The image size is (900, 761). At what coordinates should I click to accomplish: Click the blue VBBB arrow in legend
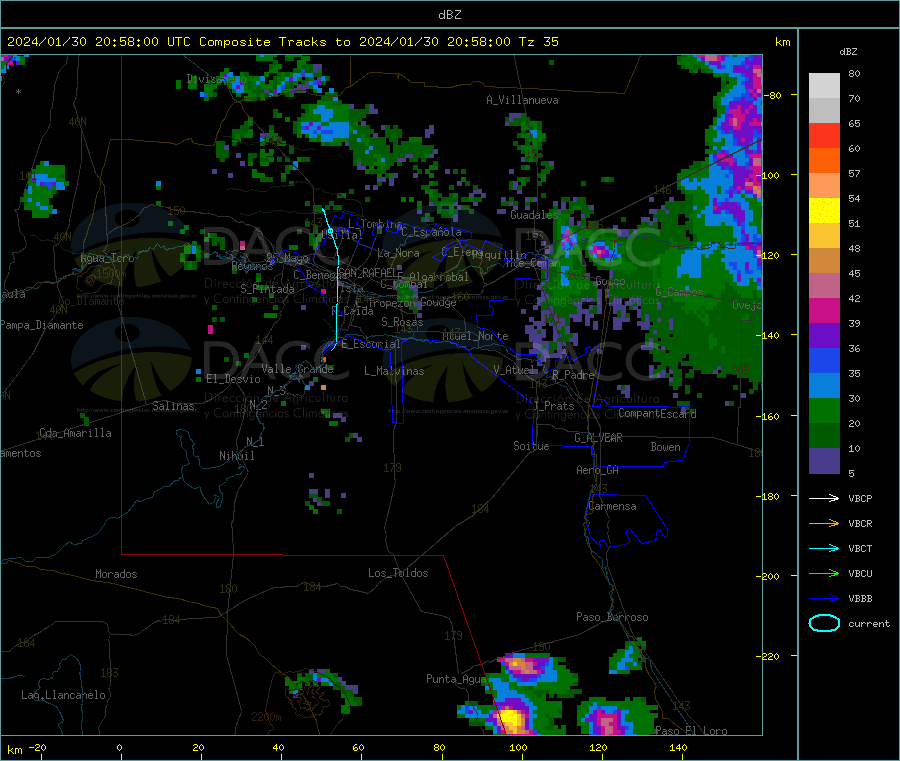[x=824, y=599]
